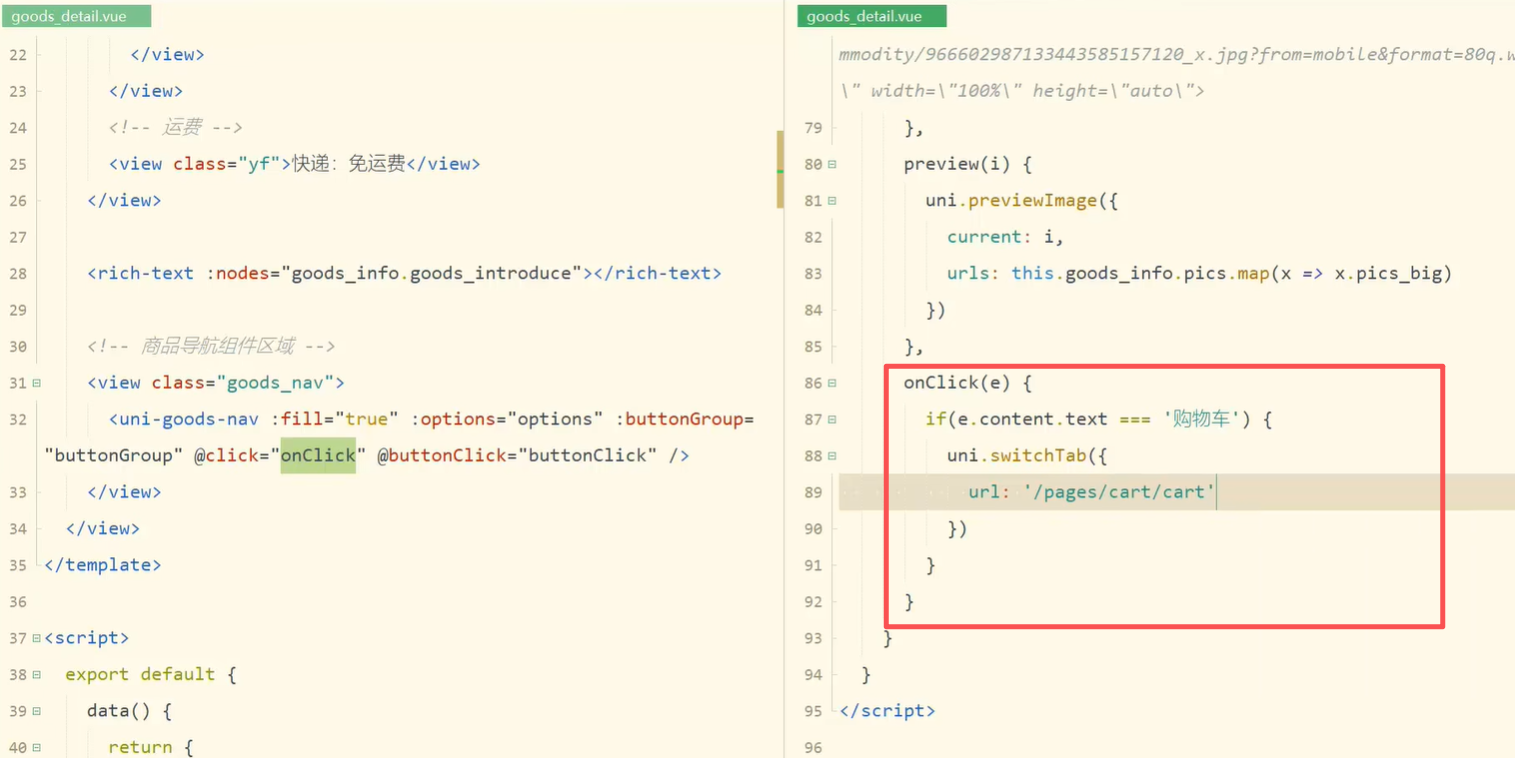The height and width of the screenshot is (758, 1515).
Task: Click the closing </template> tag
Action: tap(103, 565)
